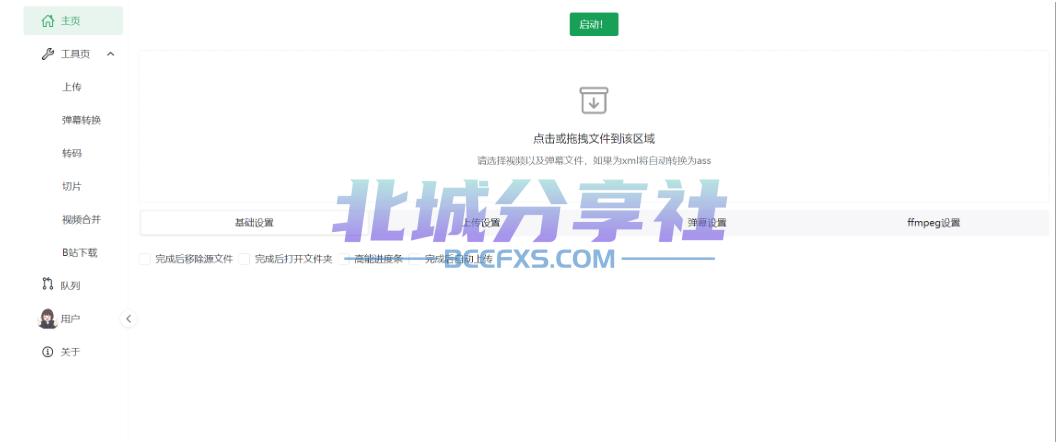The image size is (1061, 442).
Task: Enable the 完成后打开文件夹 checkbox
Action: 244,259
